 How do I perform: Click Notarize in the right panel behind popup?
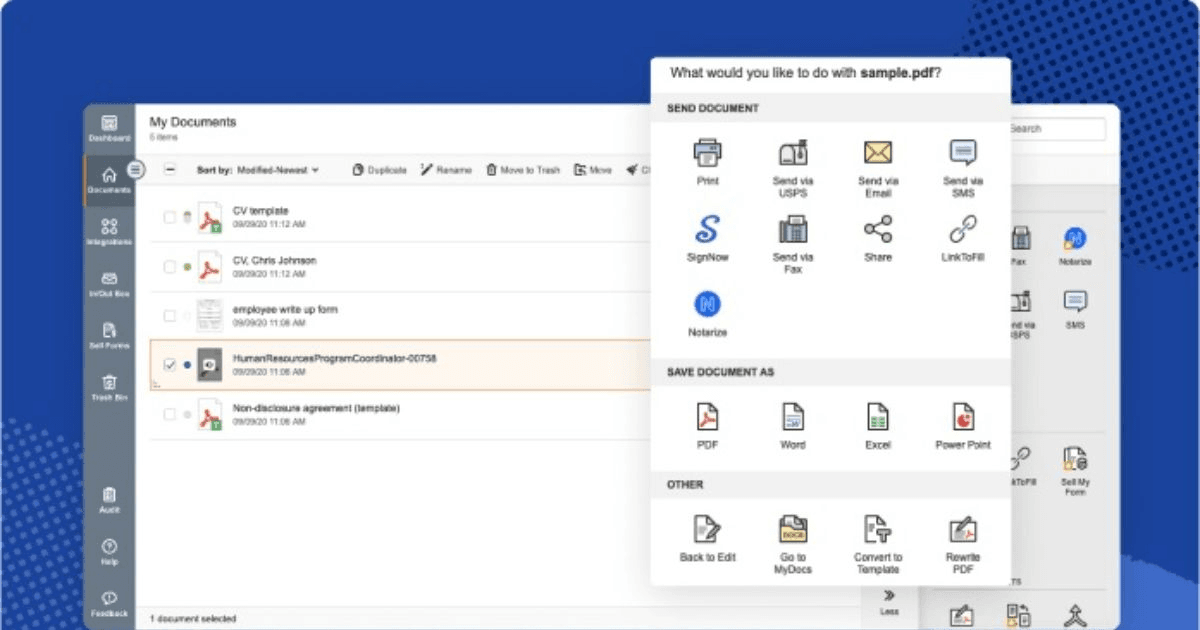[1075, 245]
